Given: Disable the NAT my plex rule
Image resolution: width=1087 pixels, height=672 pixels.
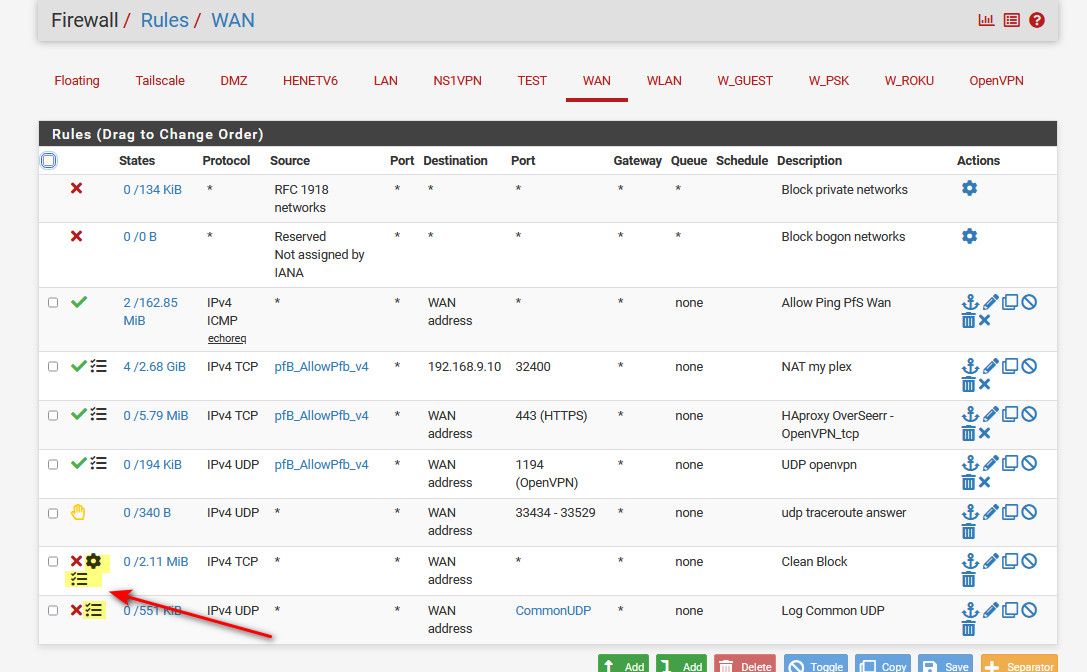Looking at the screenshot, I should [x=1029, y=365].
